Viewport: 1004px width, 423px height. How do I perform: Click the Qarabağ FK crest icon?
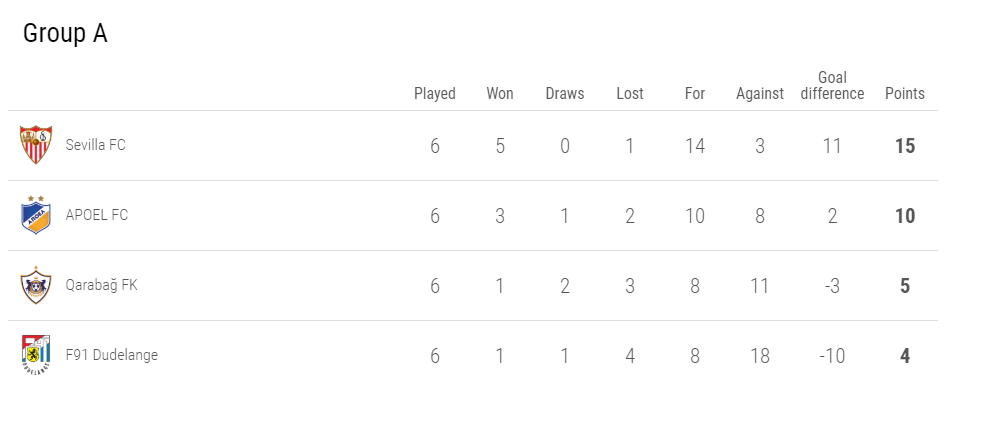click(x=36, y=285)
